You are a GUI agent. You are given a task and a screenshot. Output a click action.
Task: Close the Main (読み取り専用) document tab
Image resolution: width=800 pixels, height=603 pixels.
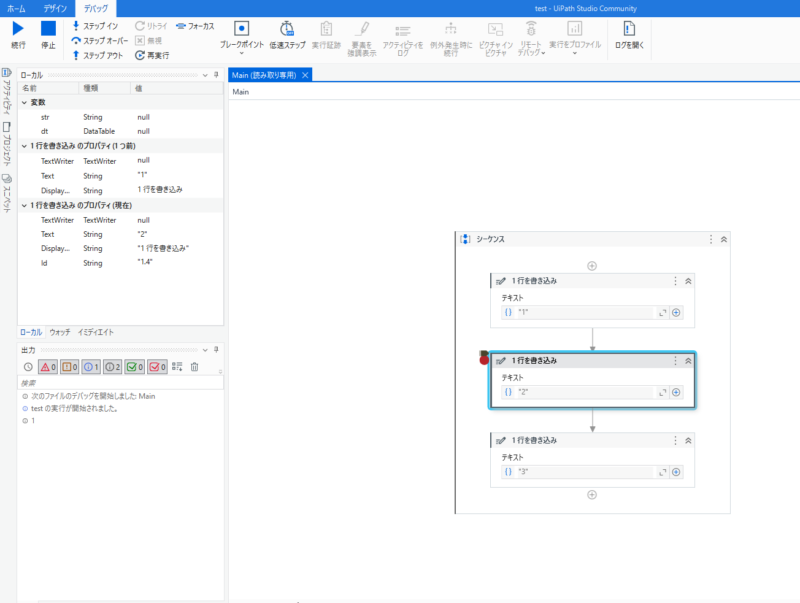pos(305,75)
